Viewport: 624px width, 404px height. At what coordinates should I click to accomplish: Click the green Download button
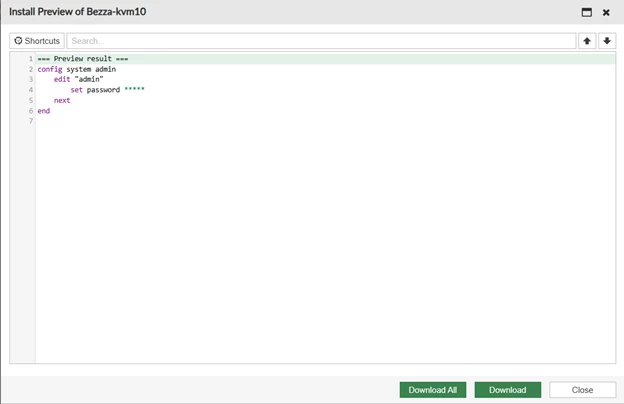[x=507, y=390]
